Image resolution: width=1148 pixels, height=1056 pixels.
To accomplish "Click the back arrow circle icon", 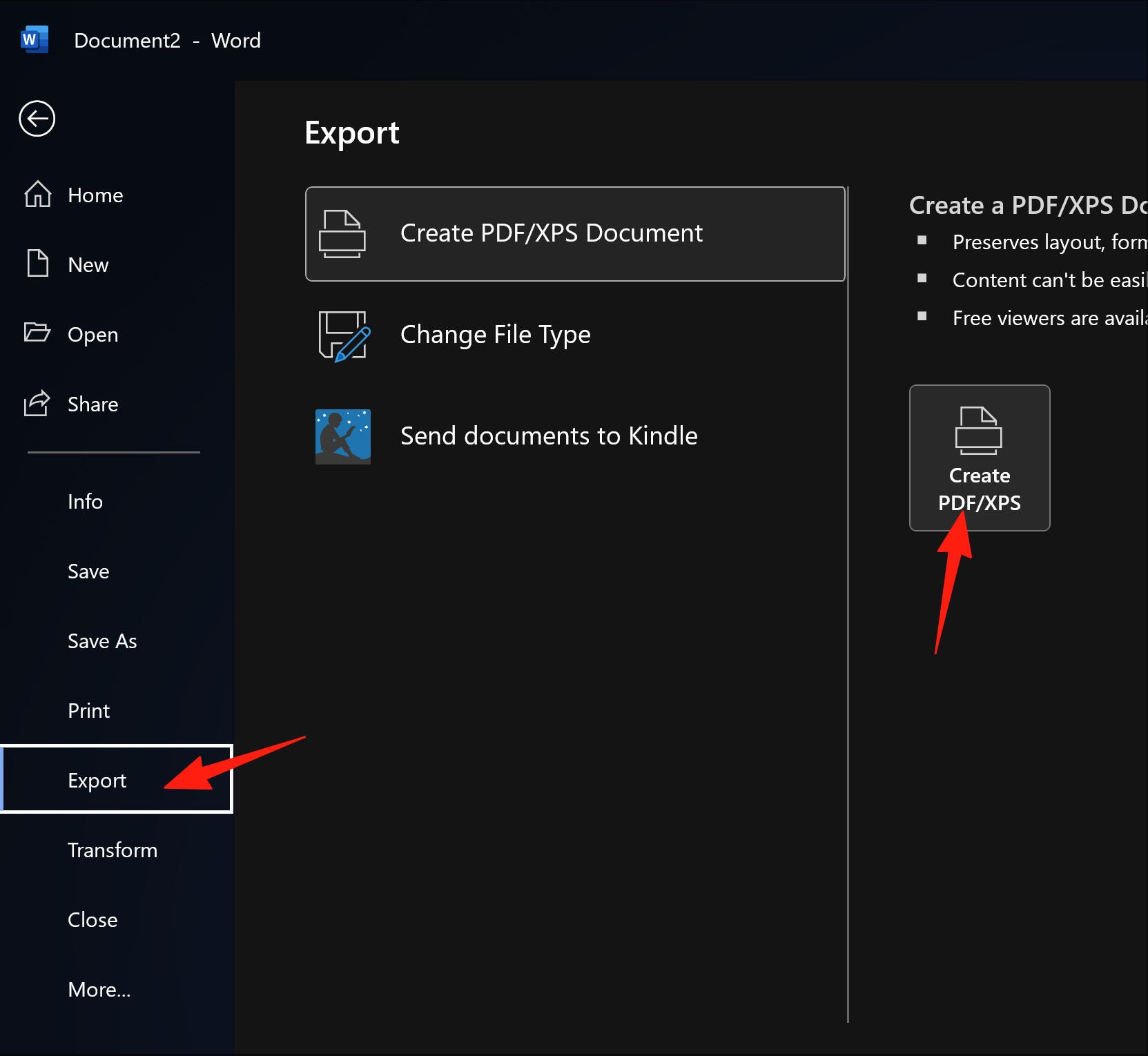I will (37, 119).
